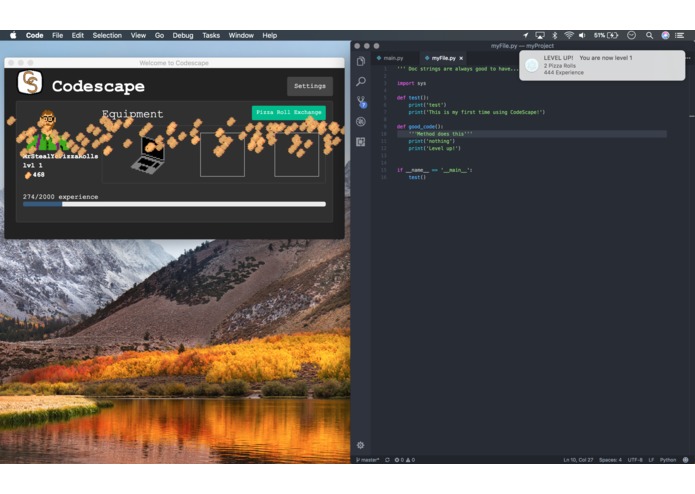Viewport: 695px width, 494px height.
Task: Open the Extensions icon in activity bar
Action: click(x=361, y=142)
